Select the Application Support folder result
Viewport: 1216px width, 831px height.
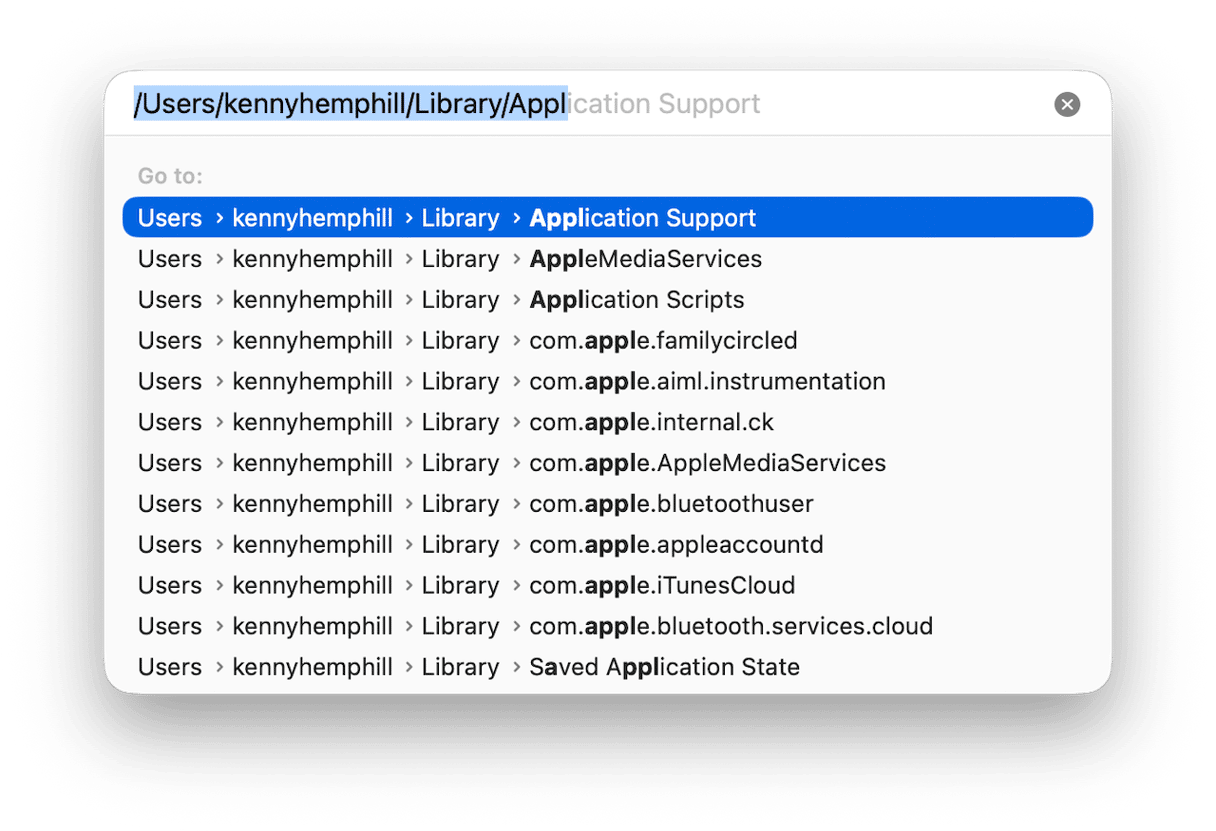click(642, 218)
